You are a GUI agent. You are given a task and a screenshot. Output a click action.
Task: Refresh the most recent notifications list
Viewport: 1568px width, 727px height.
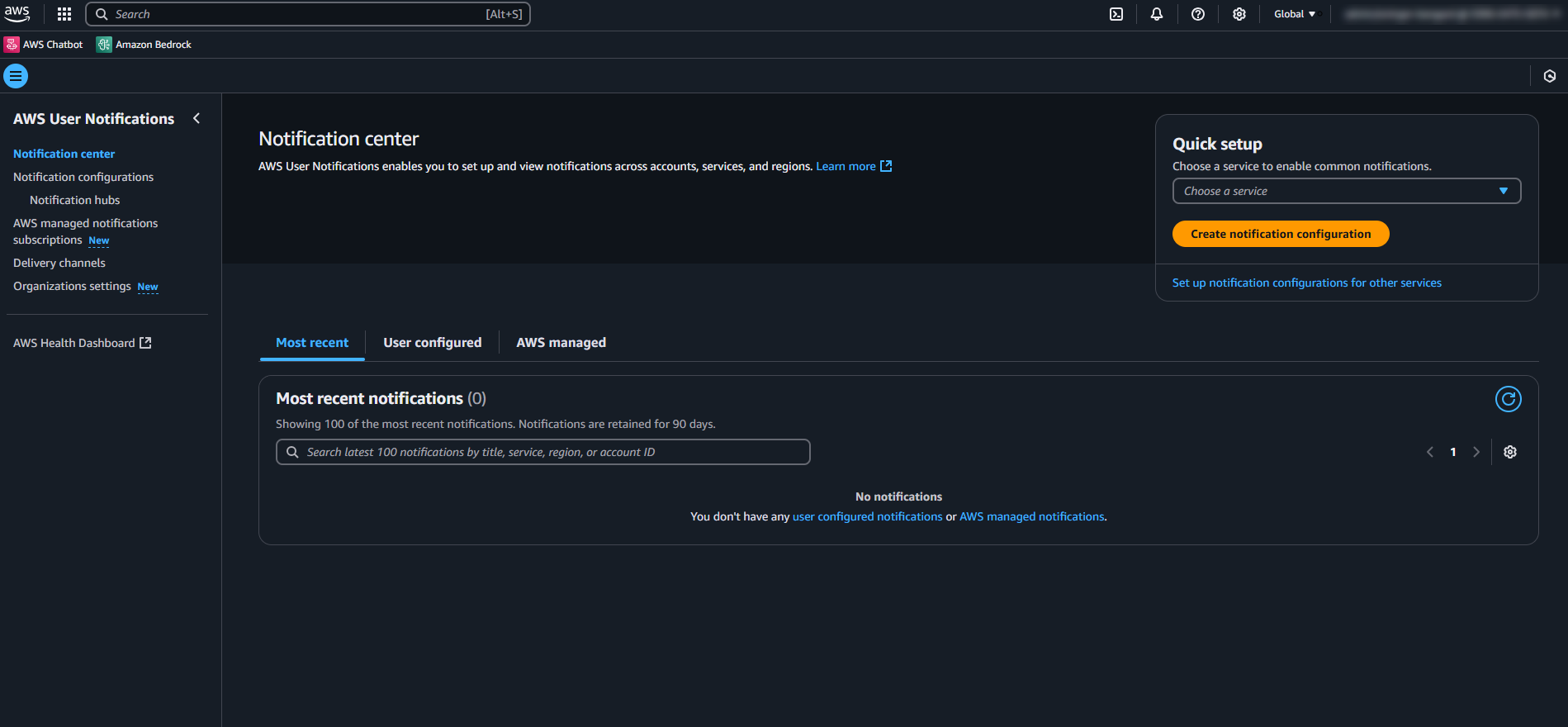point(1509,399)
